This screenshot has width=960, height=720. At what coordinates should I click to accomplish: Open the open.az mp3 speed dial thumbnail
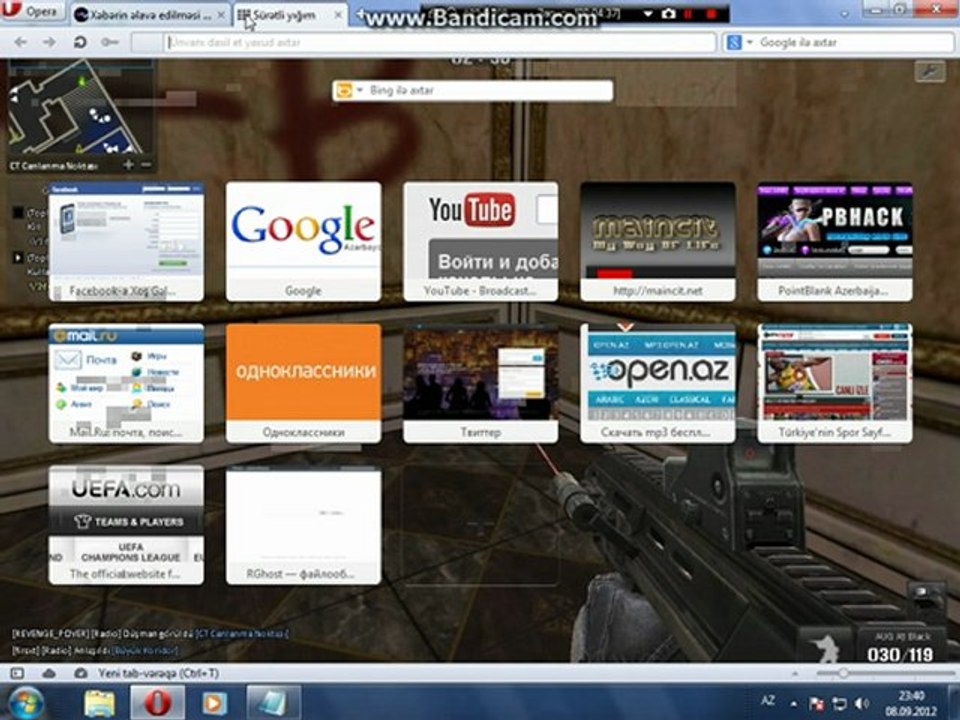[658, 383]
